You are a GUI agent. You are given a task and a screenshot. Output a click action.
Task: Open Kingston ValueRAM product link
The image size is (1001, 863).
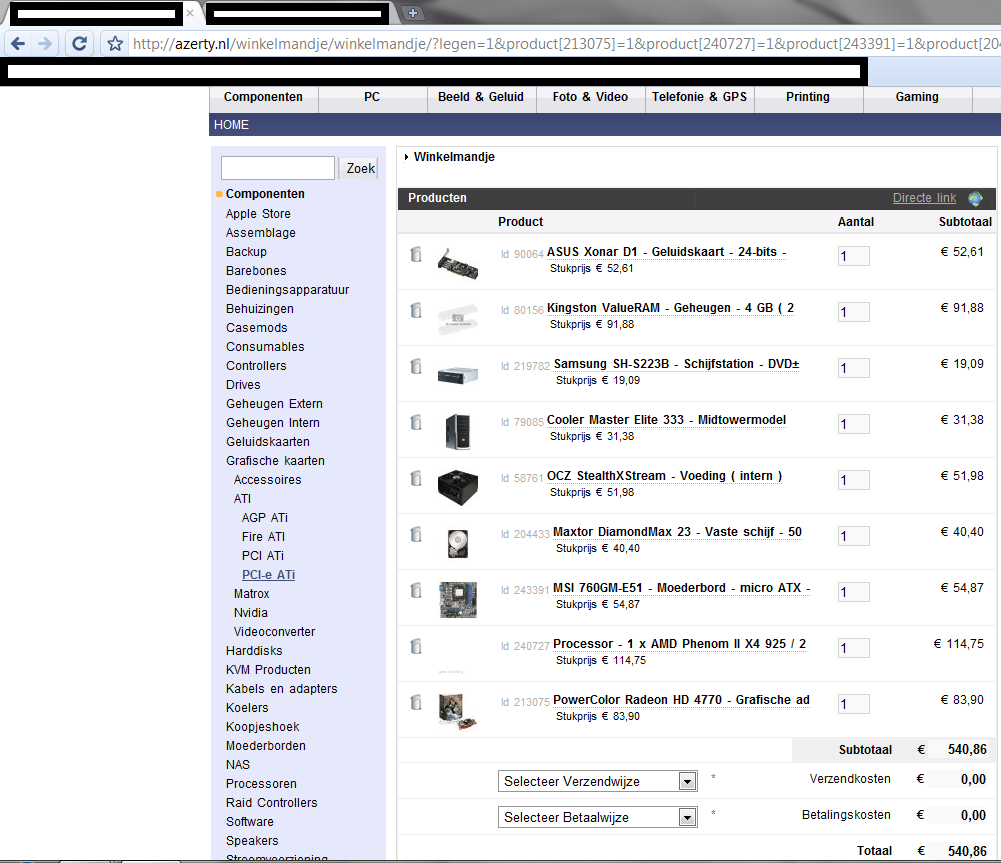click(x=670, y=308)
